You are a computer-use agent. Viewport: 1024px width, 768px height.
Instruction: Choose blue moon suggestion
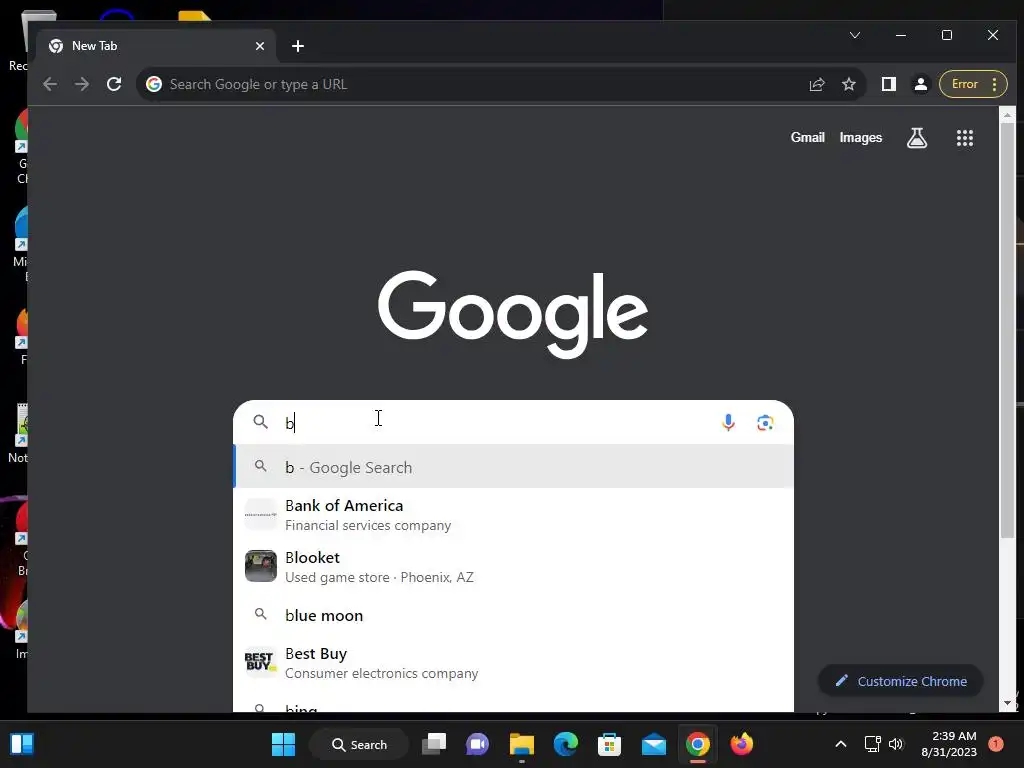(513, 615)
